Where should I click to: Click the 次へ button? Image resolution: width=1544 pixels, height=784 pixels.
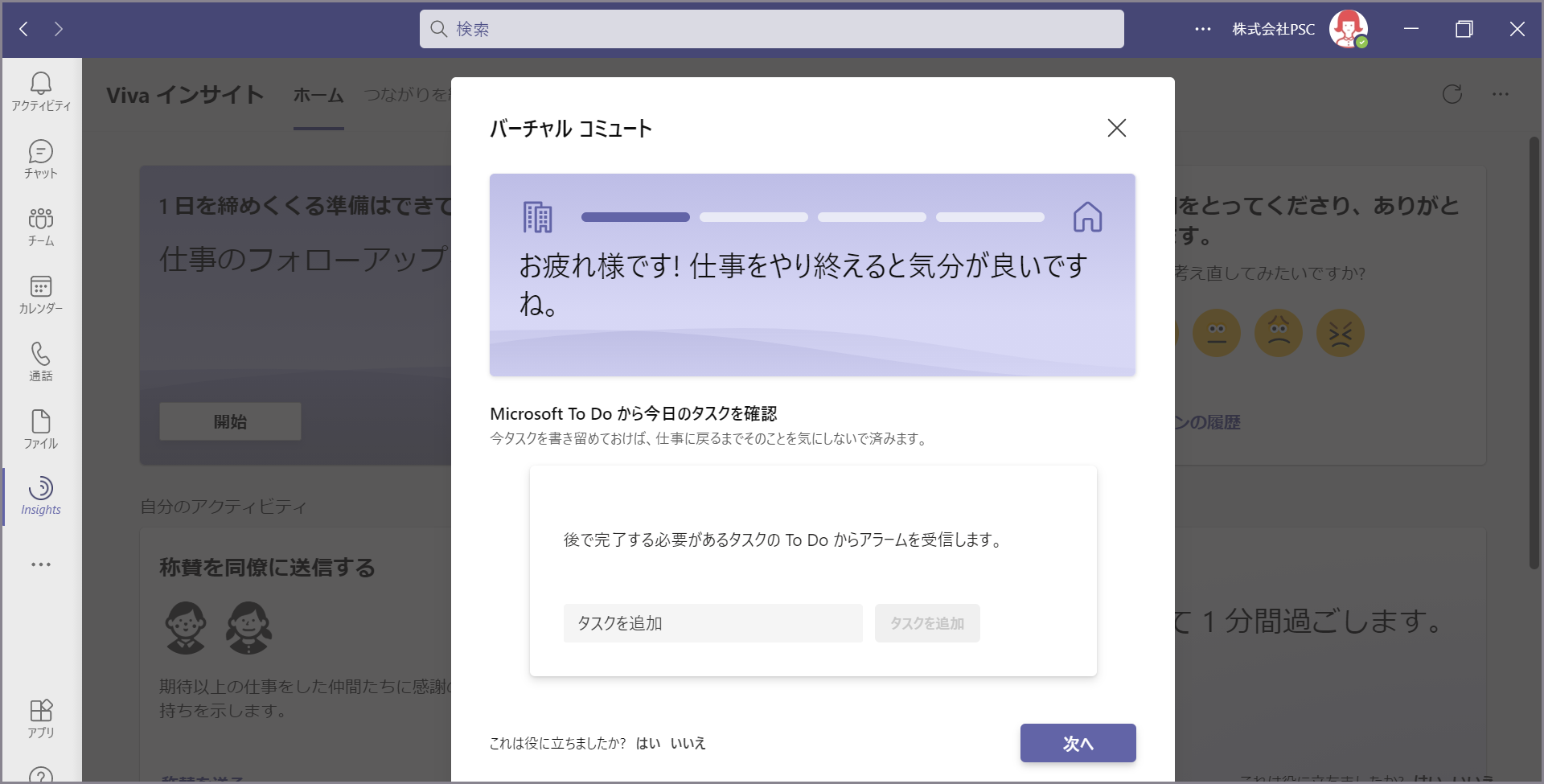click(1078, 743)
